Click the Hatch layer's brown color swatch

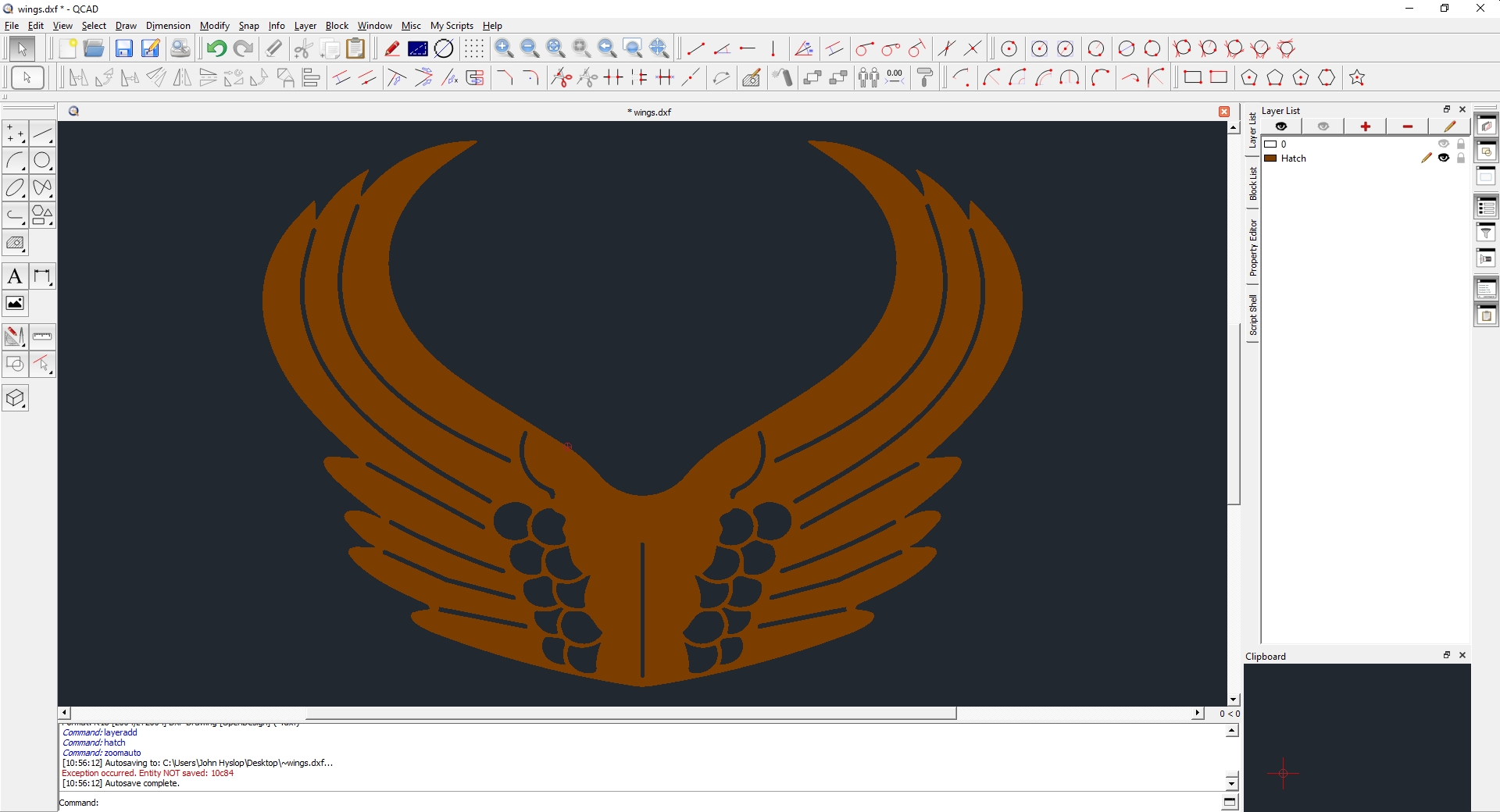point(1271,158)
